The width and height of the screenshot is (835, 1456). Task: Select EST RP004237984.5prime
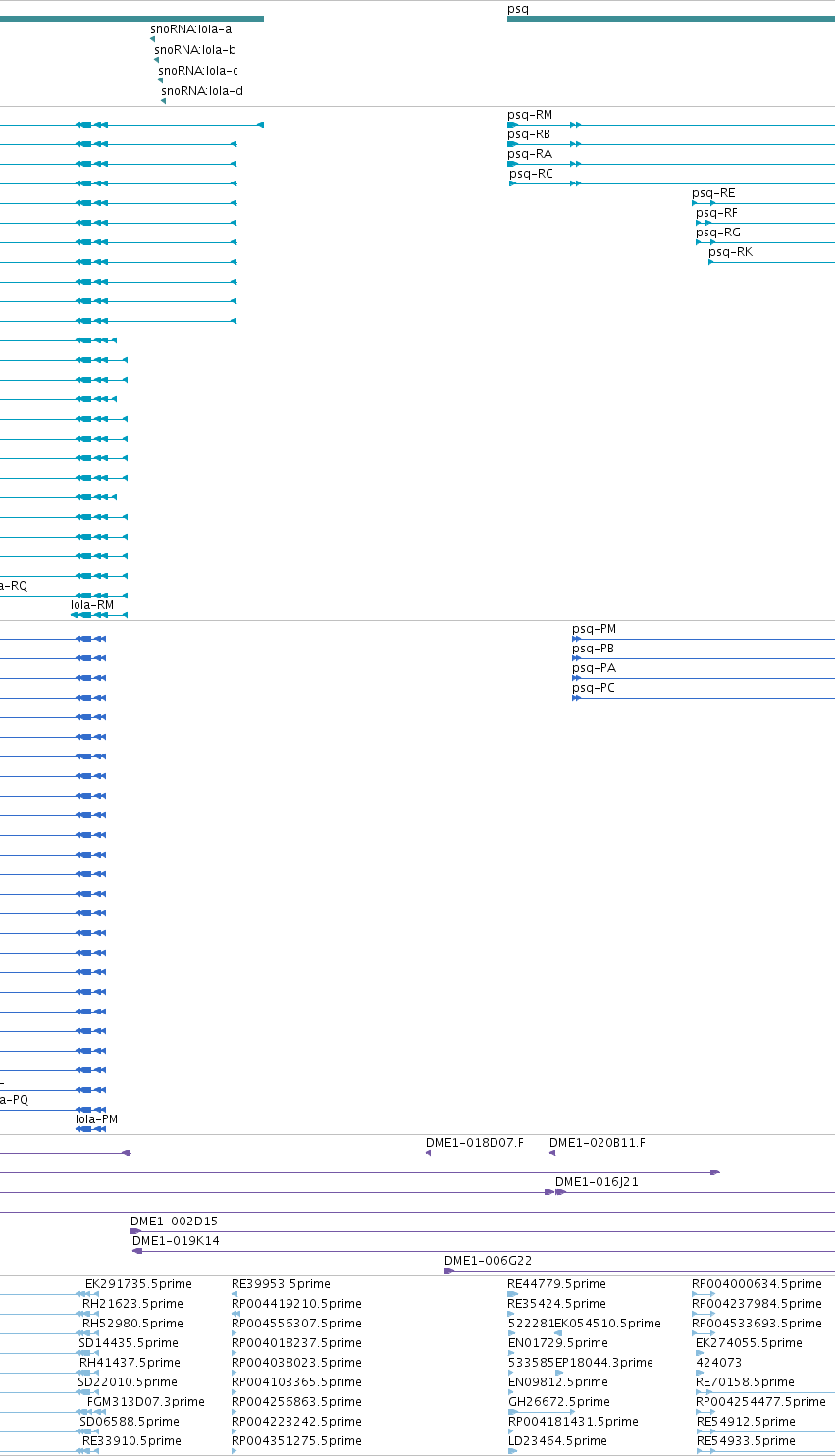tap(757, 1304)
